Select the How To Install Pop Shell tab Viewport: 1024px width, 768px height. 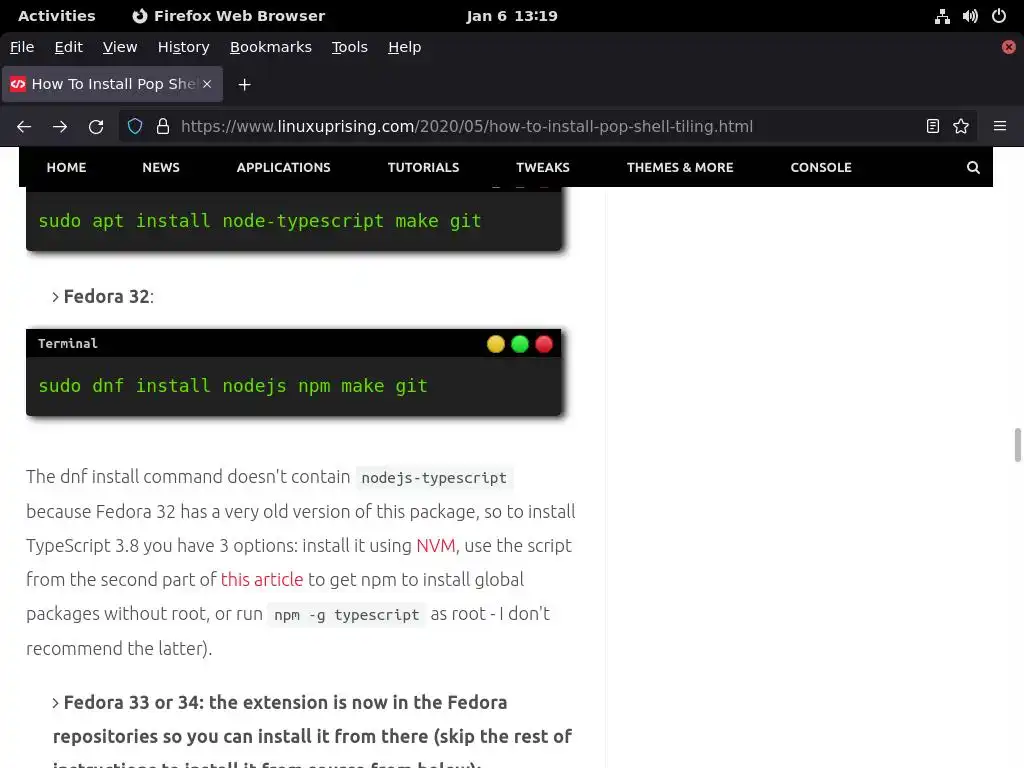pyautogui.click(x=112, y=84)
